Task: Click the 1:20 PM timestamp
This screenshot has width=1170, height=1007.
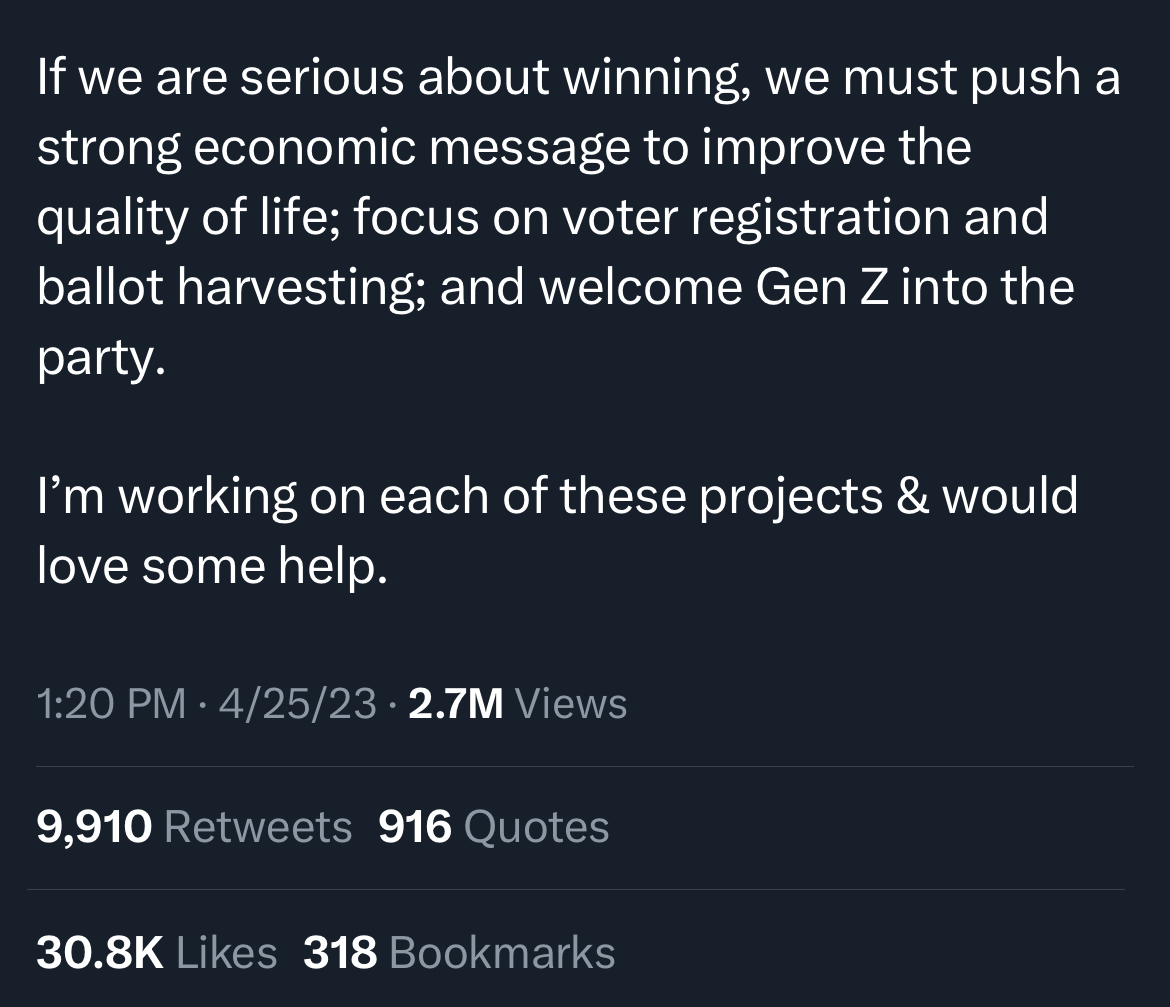Action: 111,704
